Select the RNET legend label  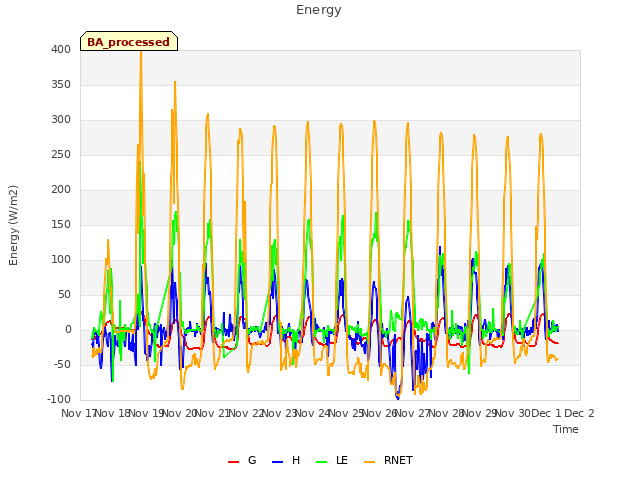398,460
